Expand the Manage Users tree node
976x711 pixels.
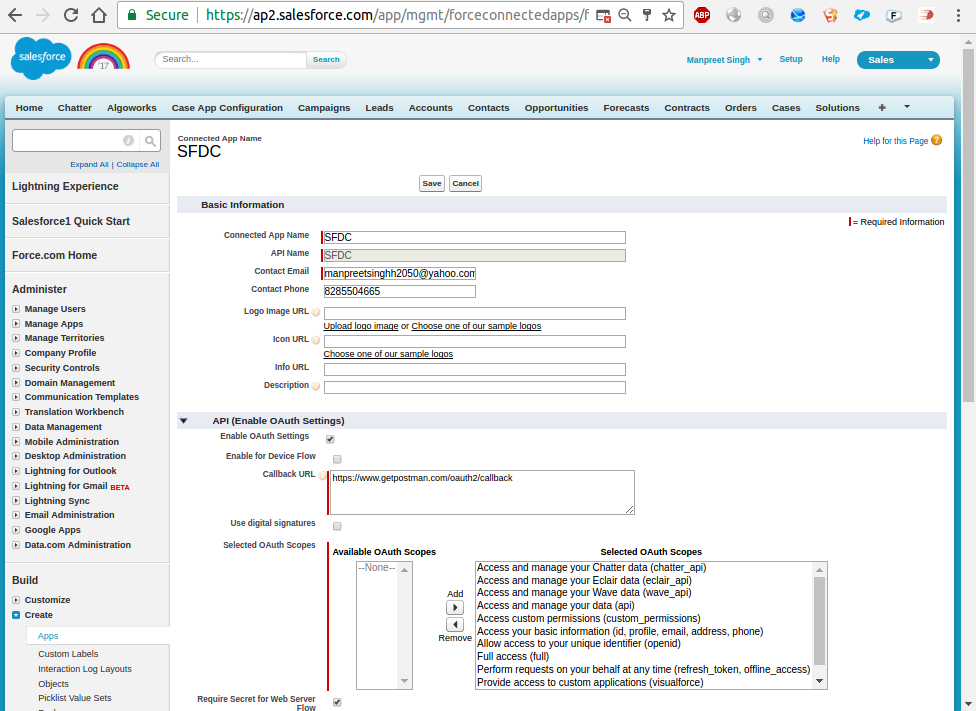pyautogui.click(x=16, y=309)
